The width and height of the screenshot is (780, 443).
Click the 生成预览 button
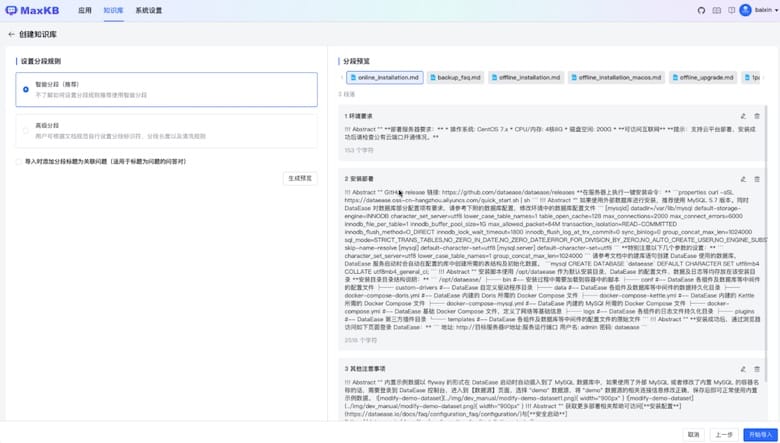[x=300, y=178]
